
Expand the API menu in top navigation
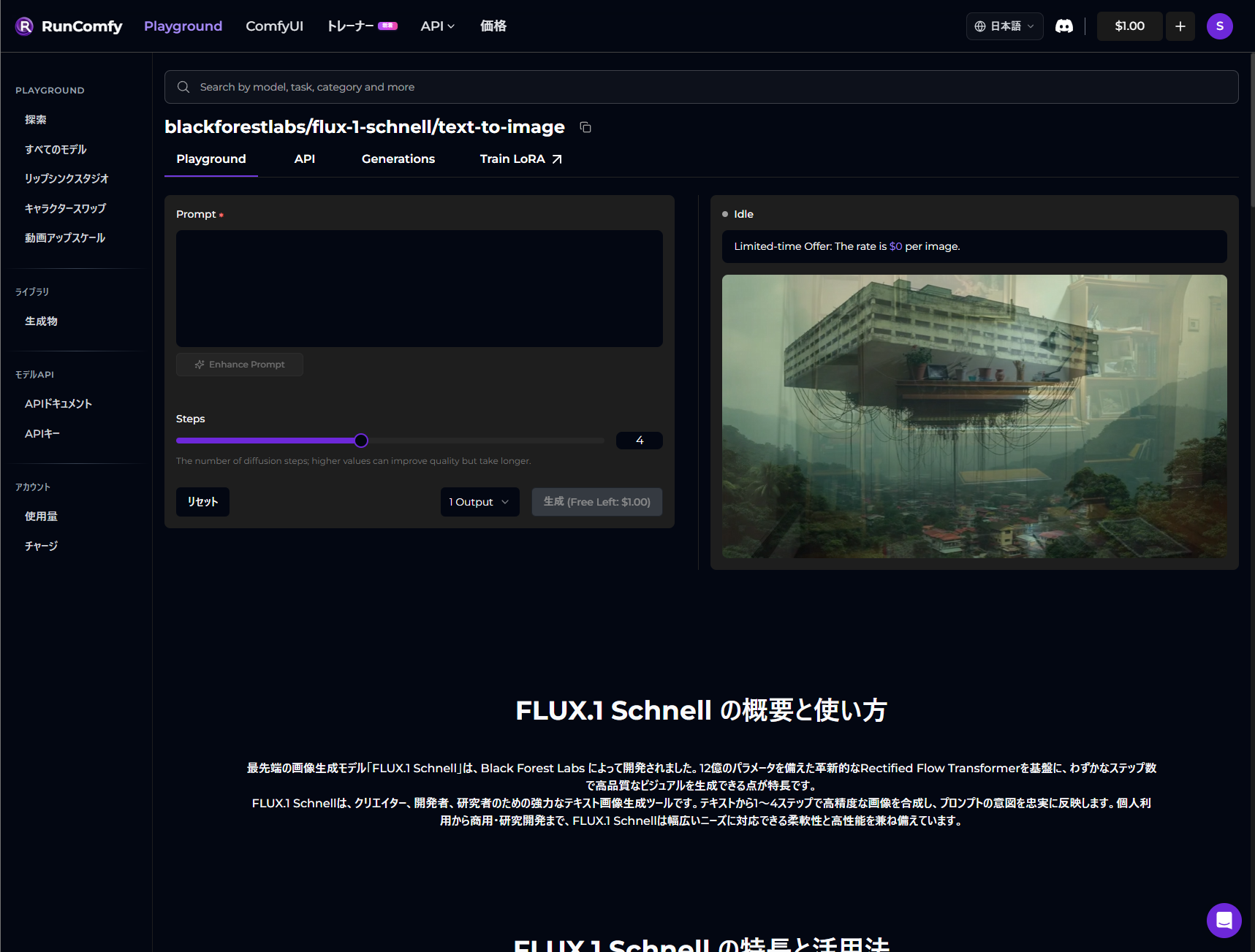coord(437,26)
